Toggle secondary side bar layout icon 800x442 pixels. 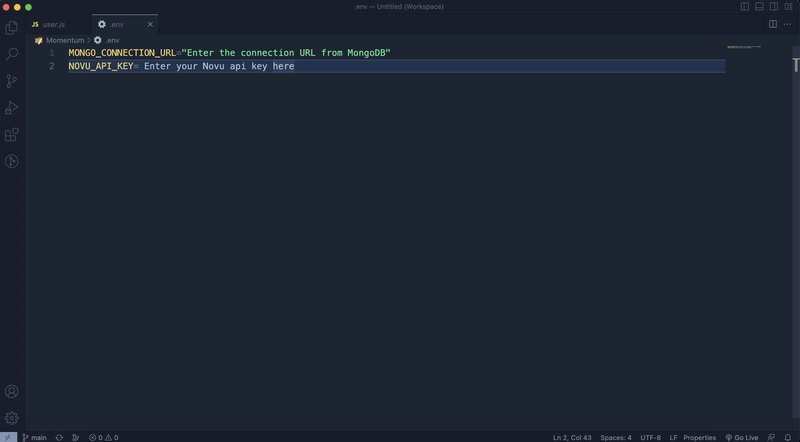tap(774, 7)
